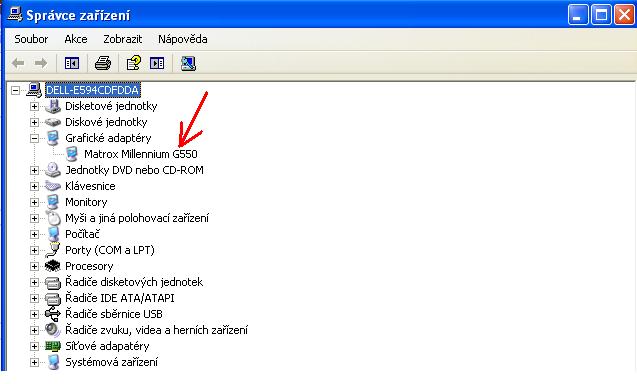The height and width of the screenshot is (384, 637).
Task: Click the Klávesnice keyboard icon
Action: pyautogui.click(x=53, y=186)
